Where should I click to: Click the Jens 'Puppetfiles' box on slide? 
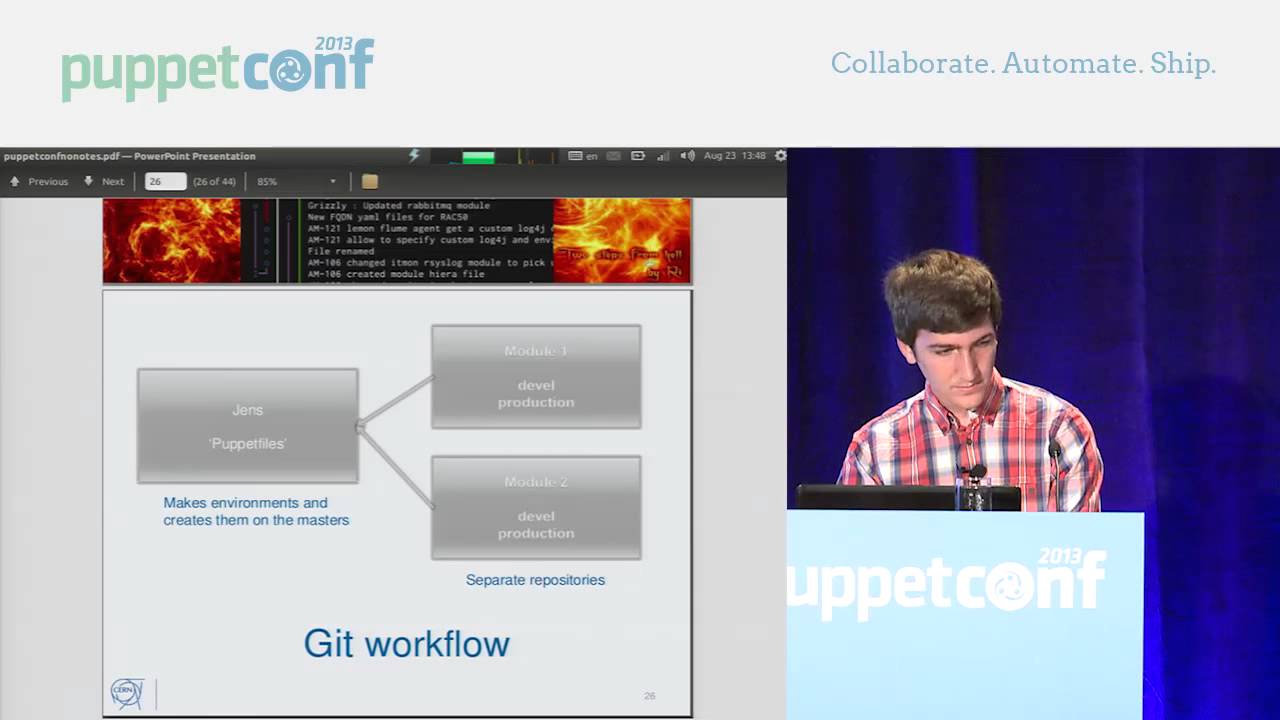(248, 426)
